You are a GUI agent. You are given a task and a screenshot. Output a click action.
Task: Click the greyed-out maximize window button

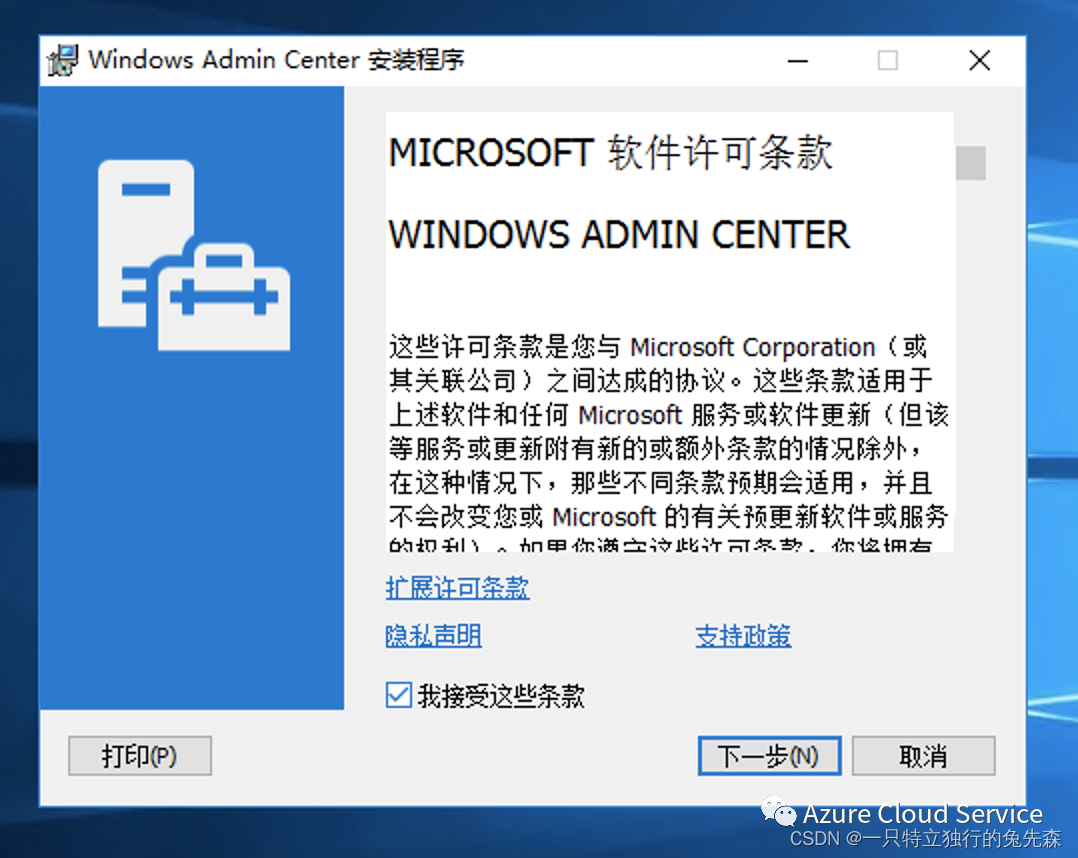click(x=888, y=60)
